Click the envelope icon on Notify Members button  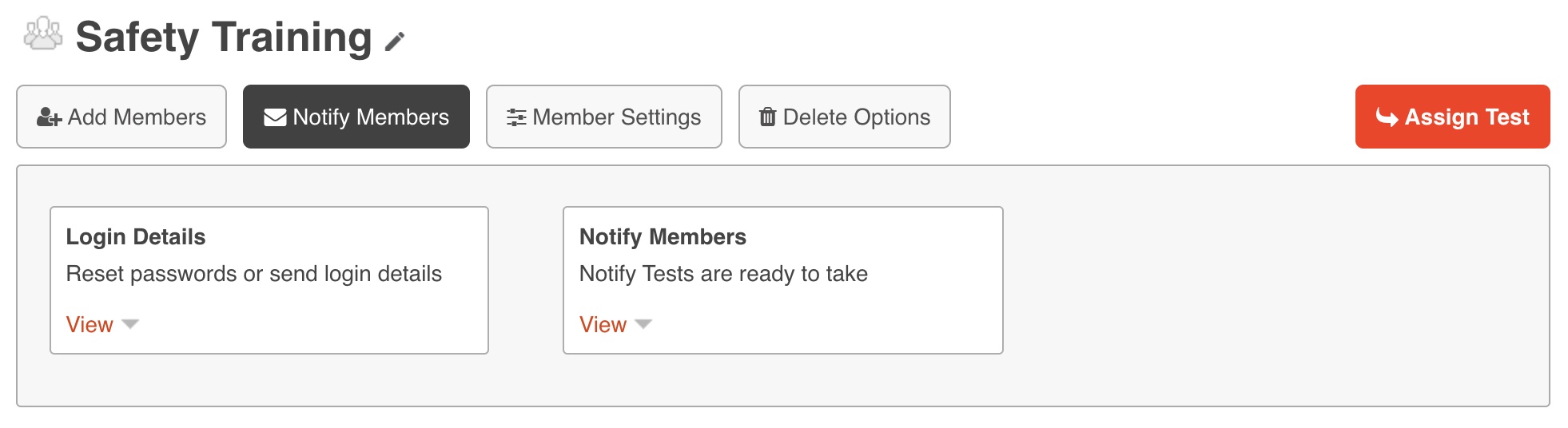(275, 117)
